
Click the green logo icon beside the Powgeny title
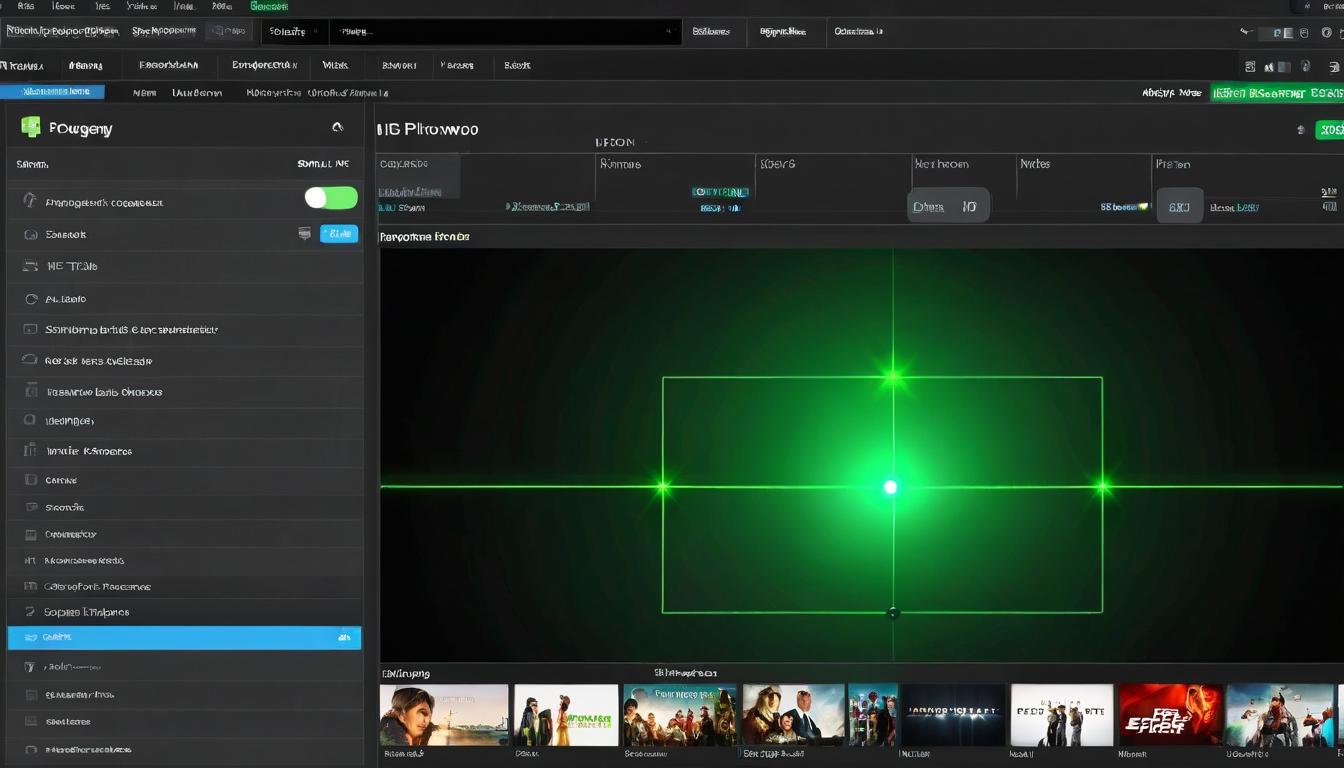pos(31,127)
